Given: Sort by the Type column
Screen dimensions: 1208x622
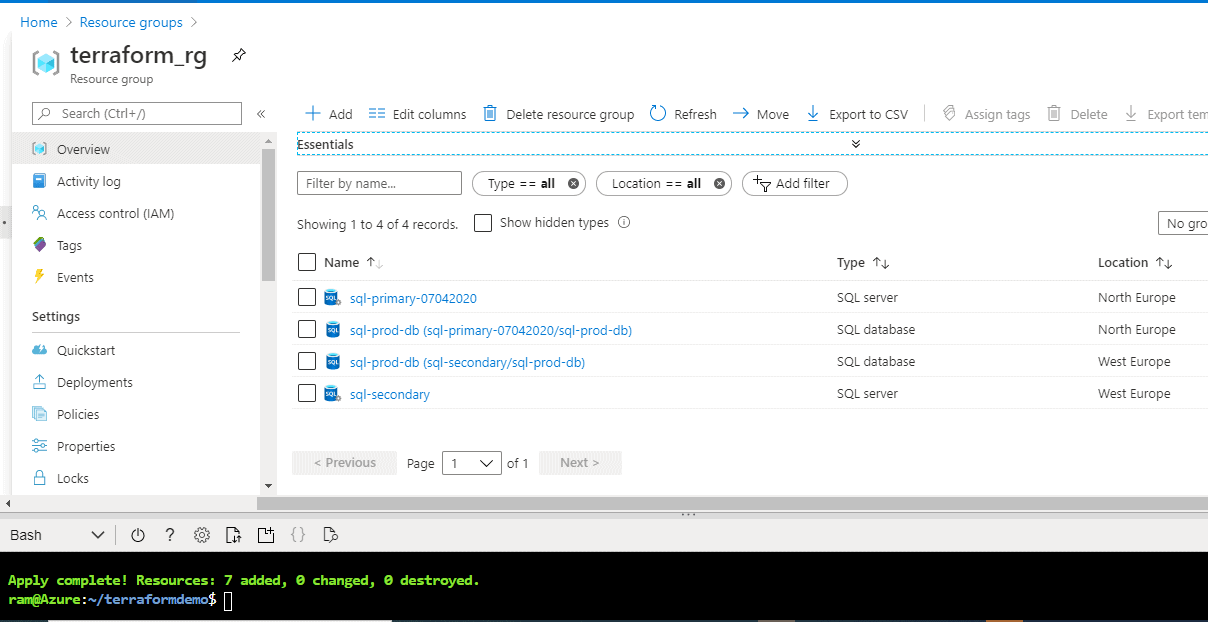Looking at the screenshot, I should pyautogui.click(x=863, y=263).
